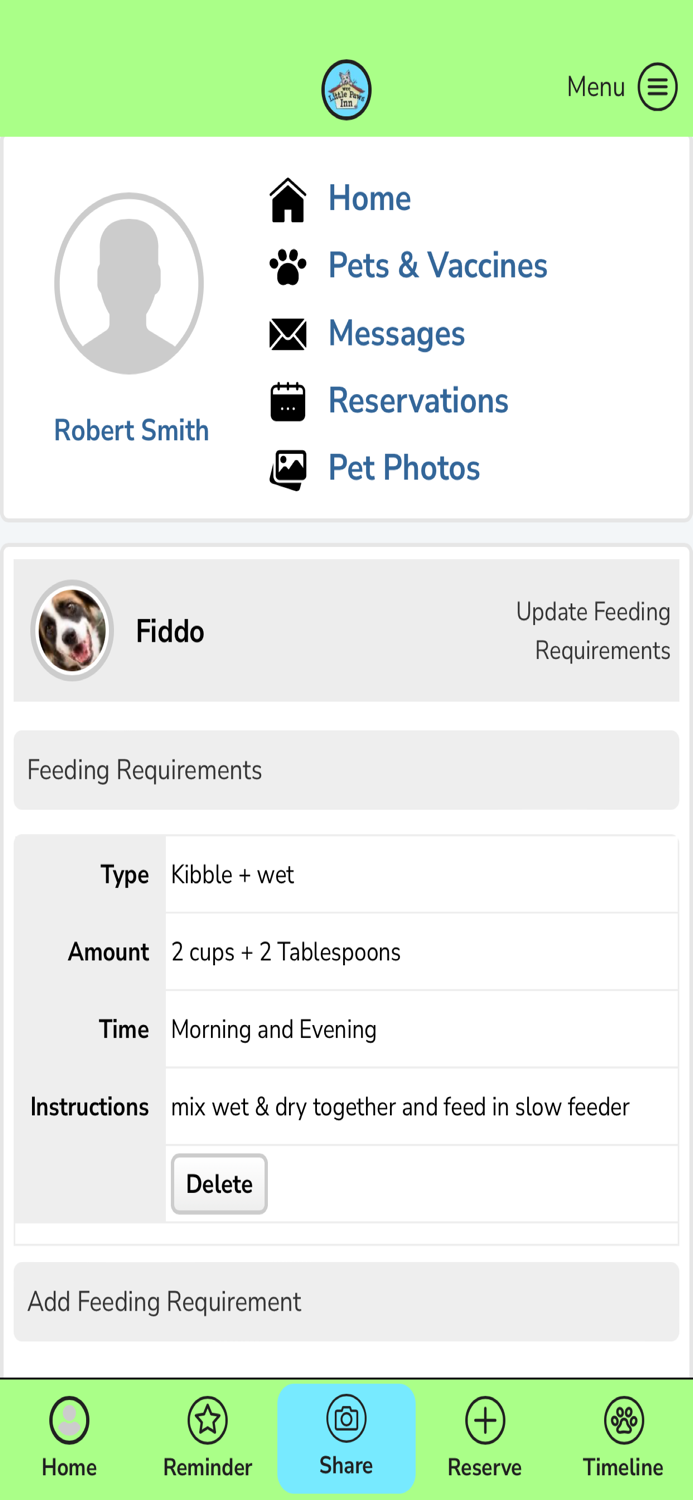Open the Reservations link
Image resolution: width=693 pixels, height=1500 pixels.
(x=418, y=401)
